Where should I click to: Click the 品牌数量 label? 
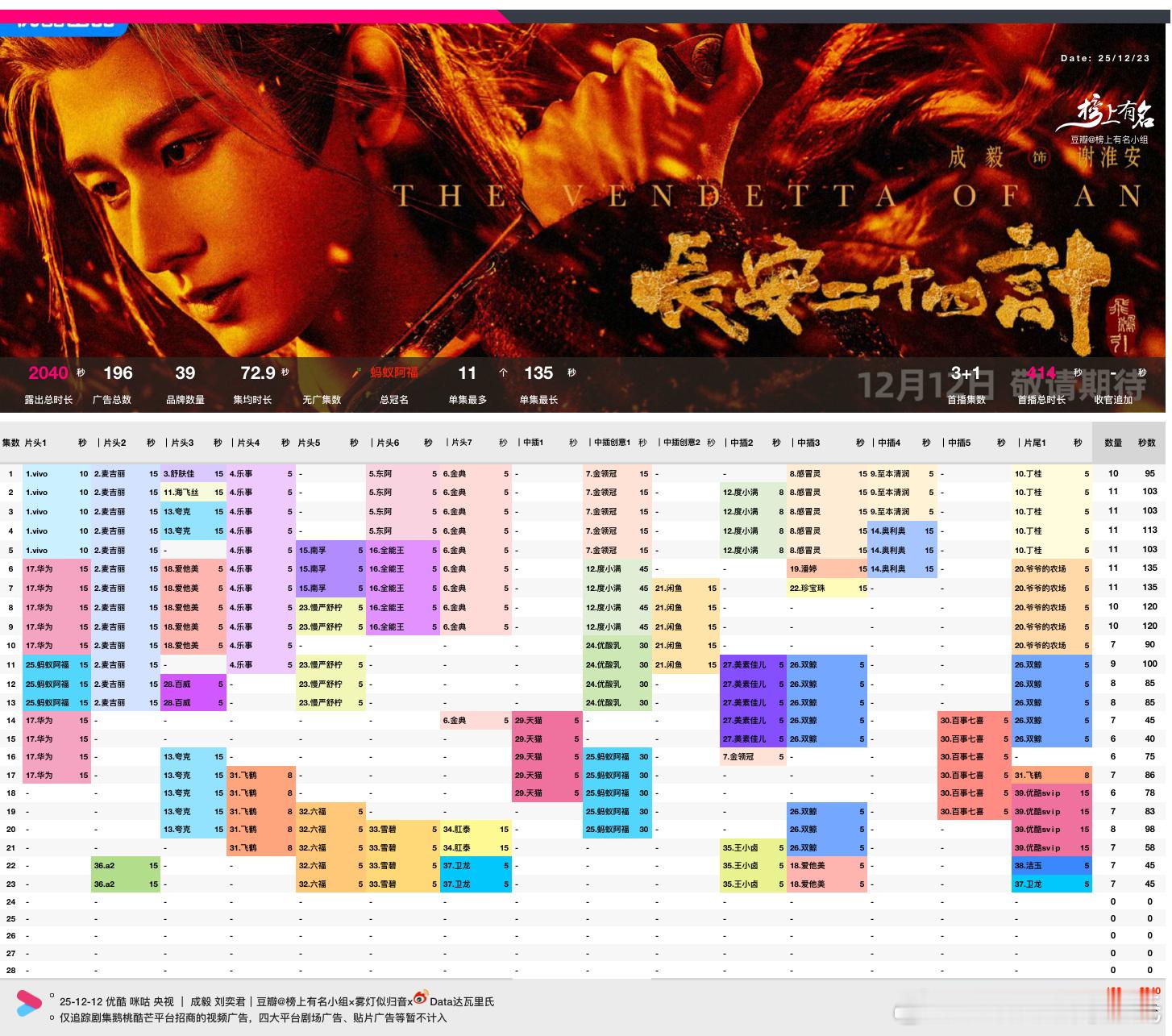coord(185,400)
